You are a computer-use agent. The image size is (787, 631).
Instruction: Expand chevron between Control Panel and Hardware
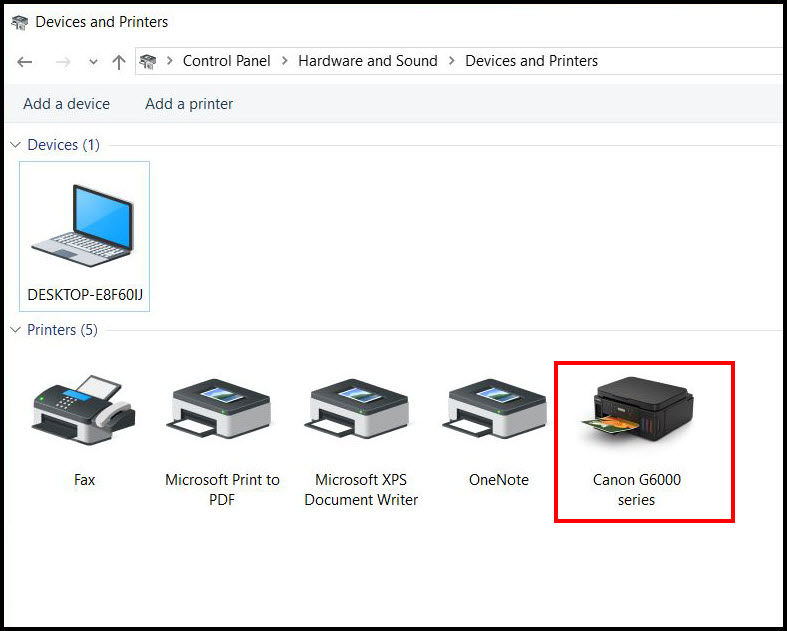[x=285, y=61]
